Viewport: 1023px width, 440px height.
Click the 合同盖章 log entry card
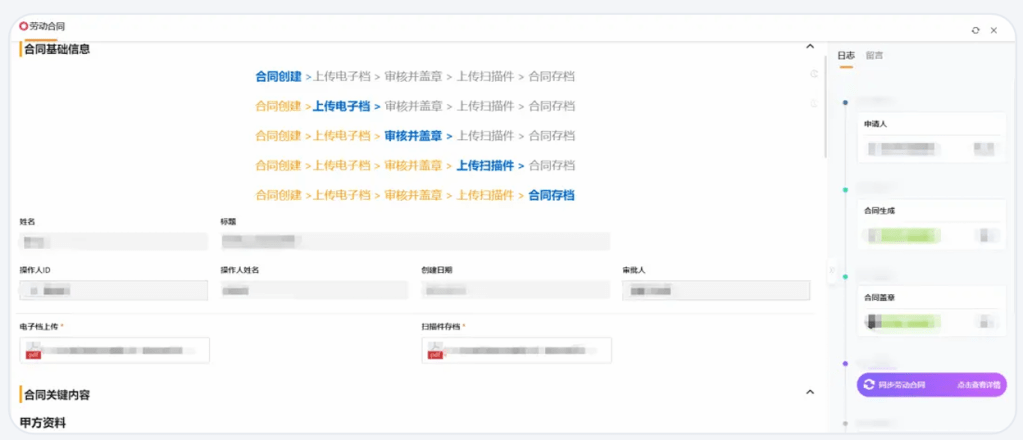coord(932,310)
